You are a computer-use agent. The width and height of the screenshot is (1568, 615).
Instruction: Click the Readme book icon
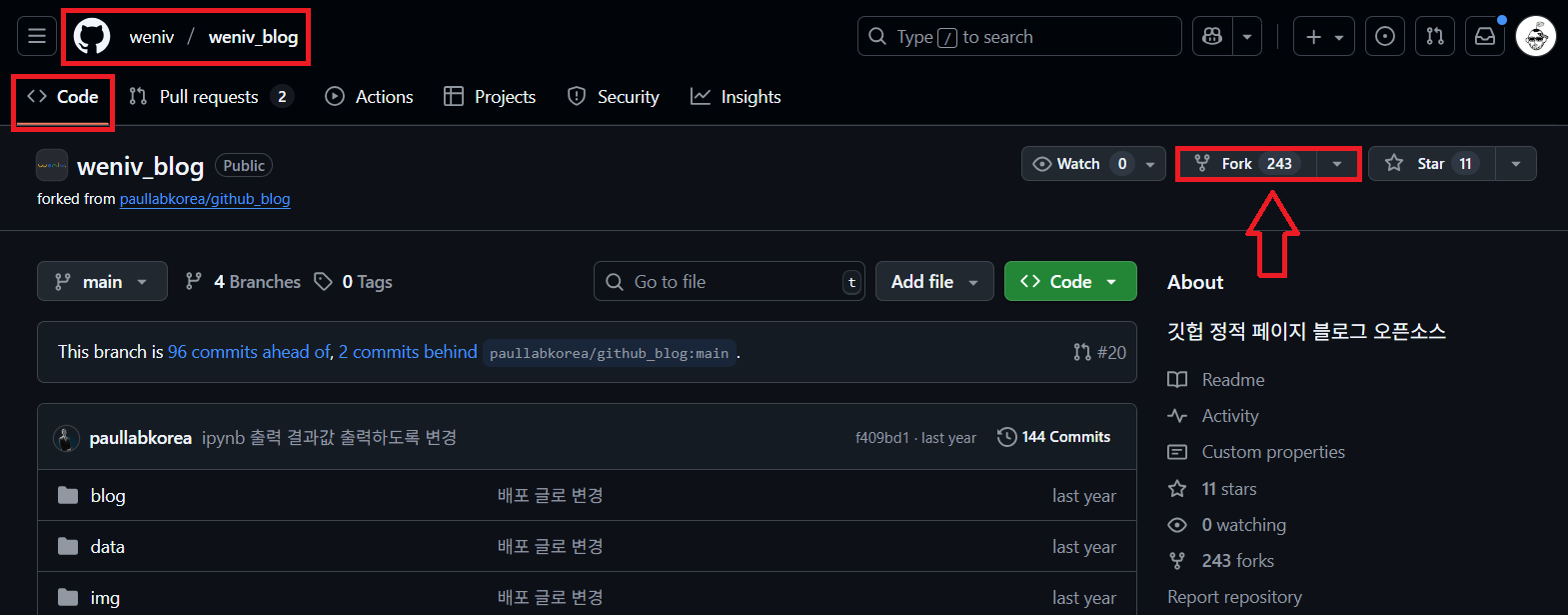1177,380
